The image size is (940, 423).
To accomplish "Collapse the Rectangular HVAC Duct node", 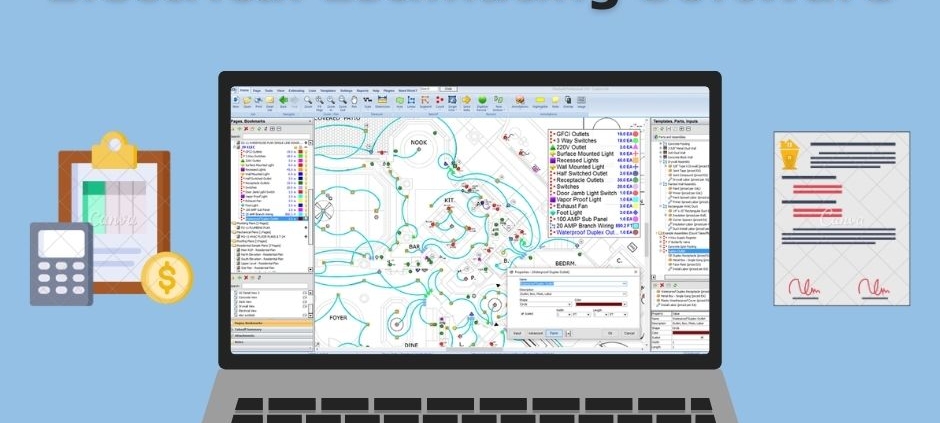I will click(661, 206).
